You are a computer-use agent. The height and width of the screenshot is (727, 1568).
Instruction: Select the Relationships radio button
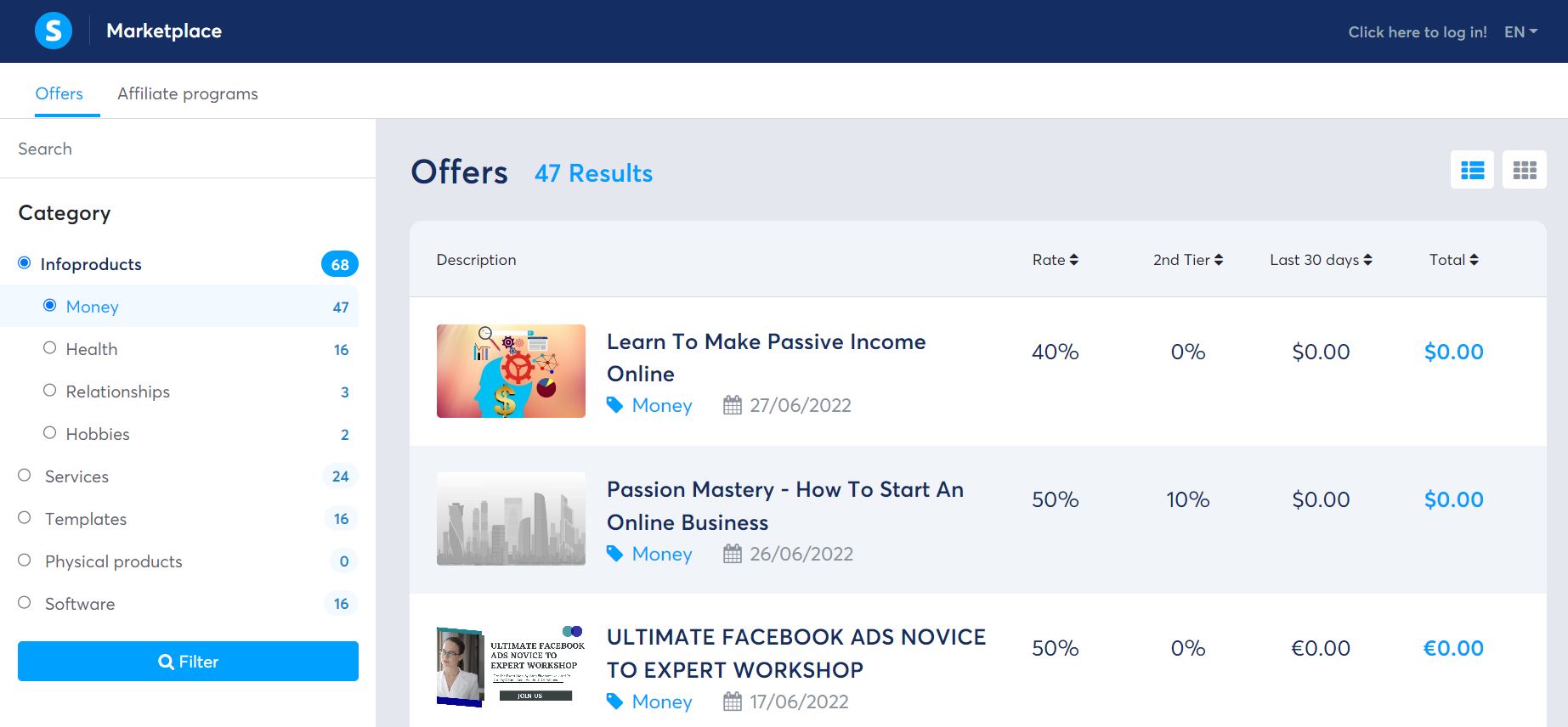click(x=49, y=390)
